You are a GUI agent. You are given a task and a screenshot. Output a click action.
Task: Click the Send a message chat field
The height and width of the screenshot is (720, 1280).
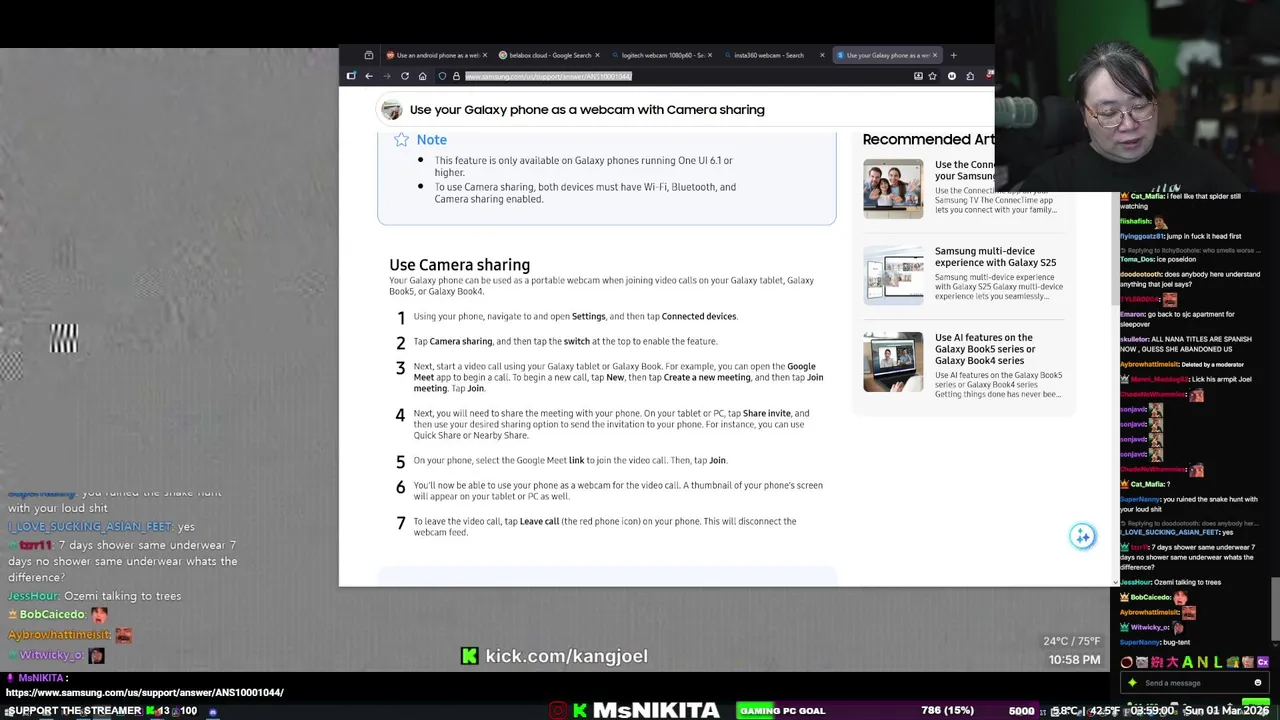pos(1195,683)
